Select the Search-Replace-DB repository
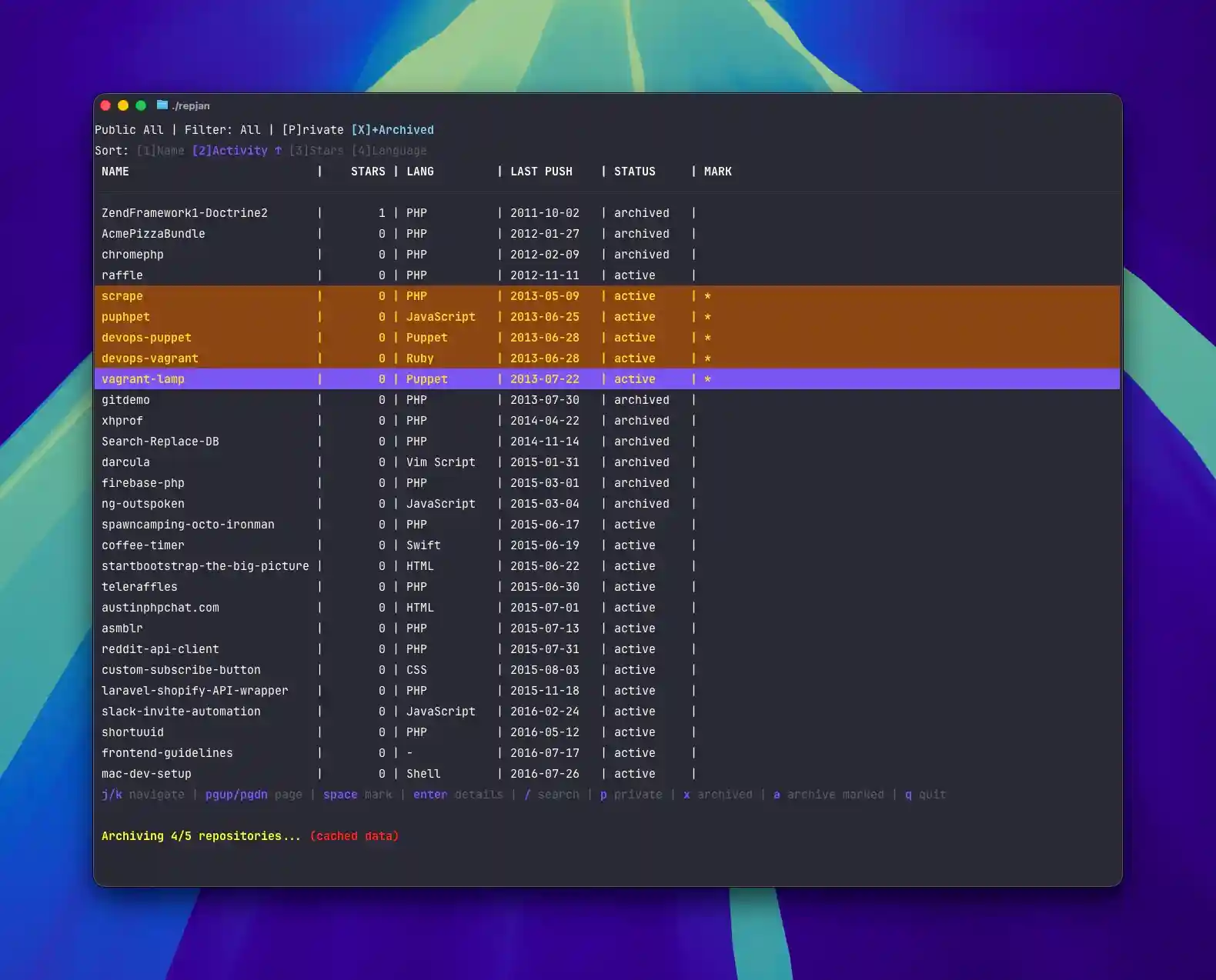 160,442
